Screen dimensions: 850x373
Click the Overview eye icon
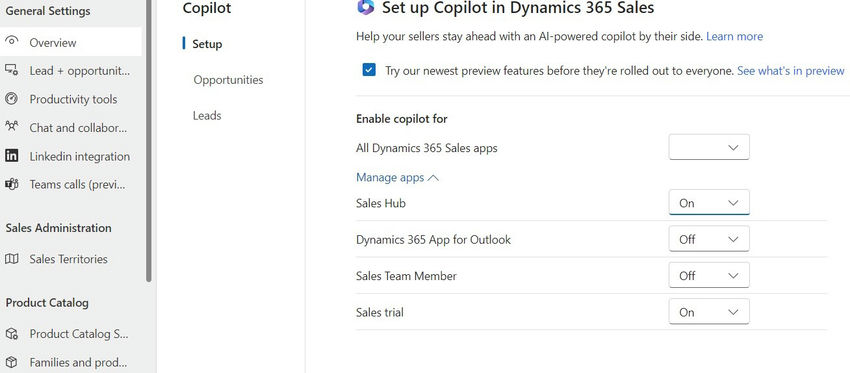11,41
